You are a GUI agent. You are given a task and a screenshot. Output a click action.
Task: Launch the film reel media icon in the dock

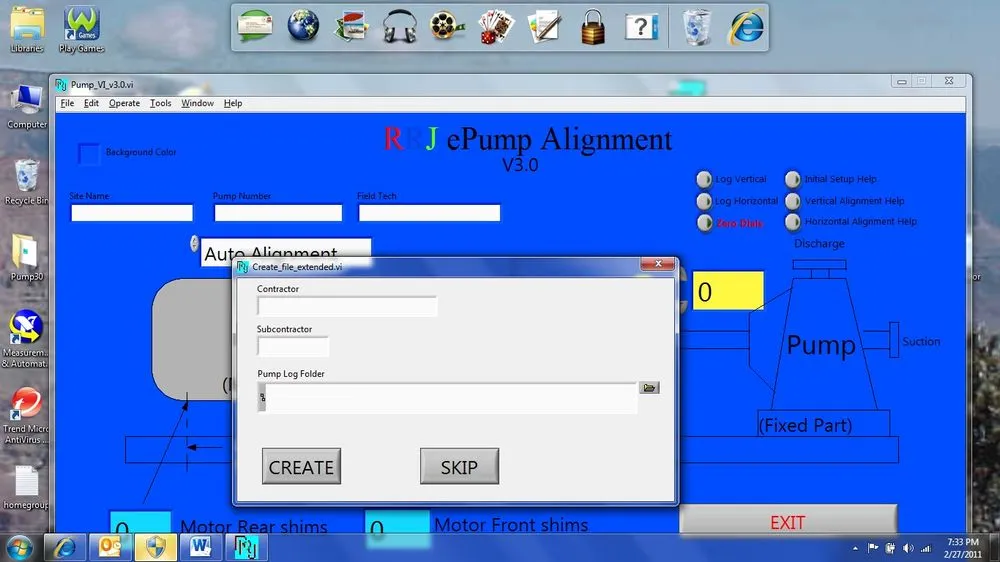pyautogui.click(x=447, y=27)
